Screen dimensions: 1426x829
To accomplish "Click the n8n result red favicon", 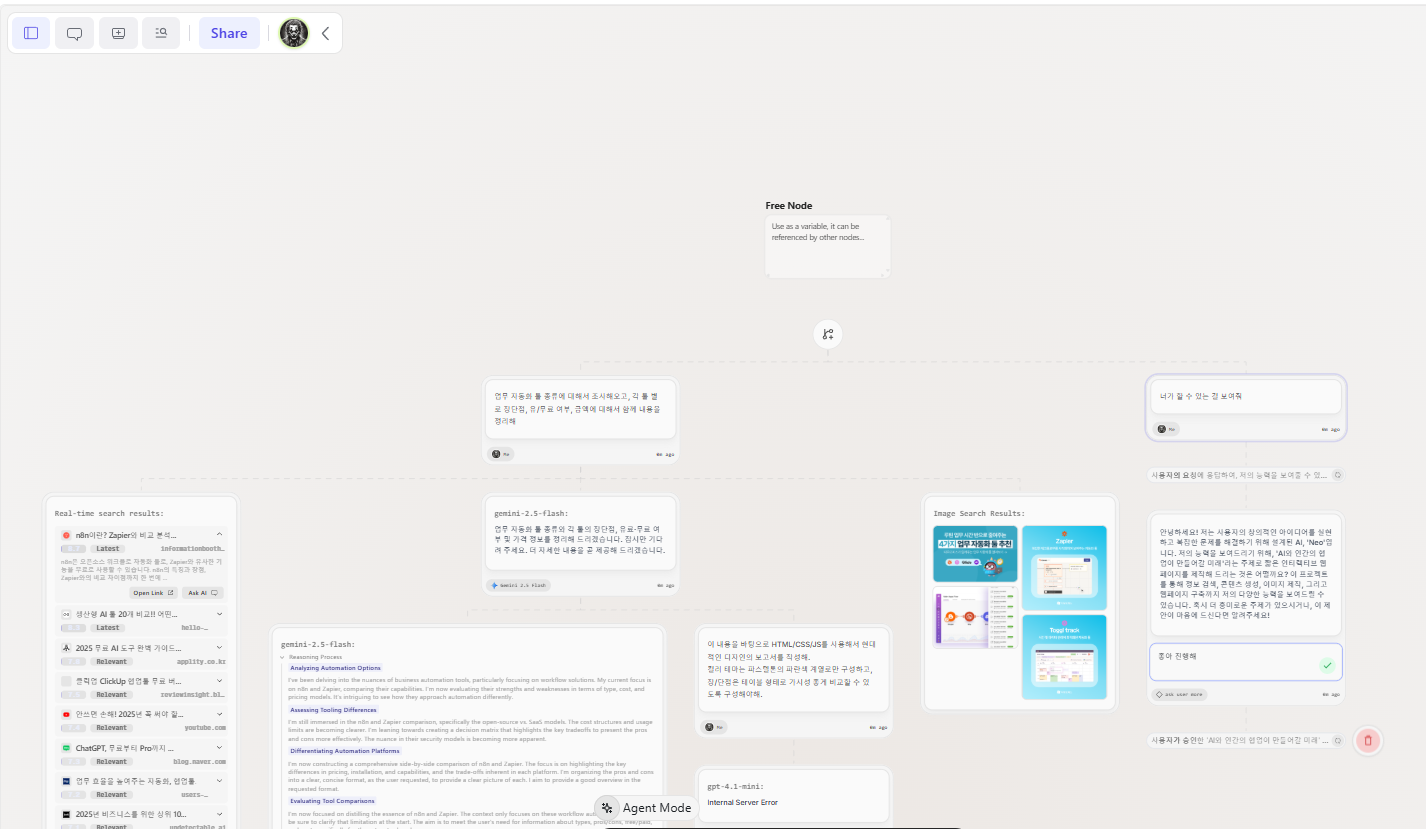I will 66,535.
